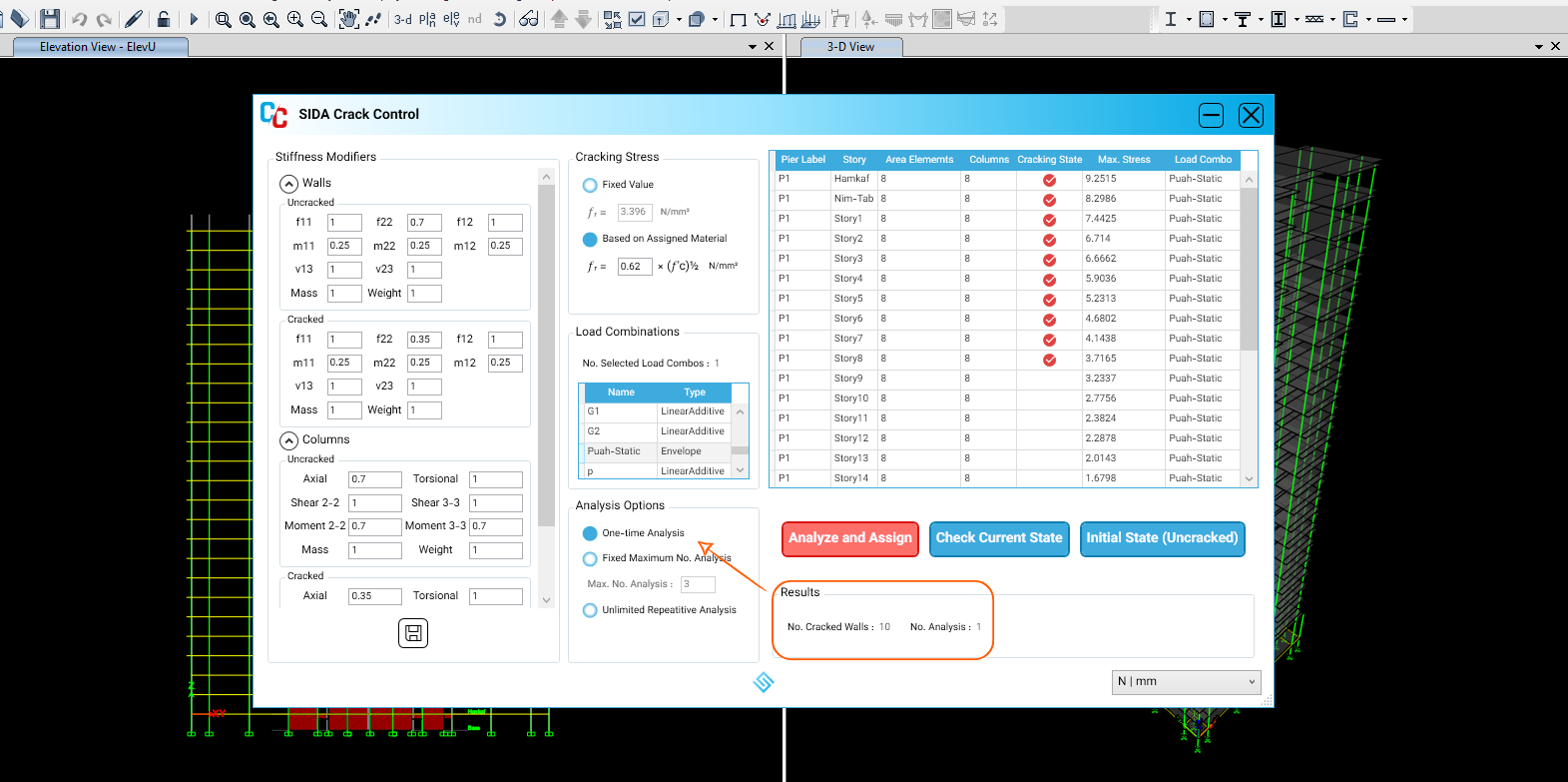Click the lock/unlock model padlock icon
The image size is (1568, 782).
(164, 19)
